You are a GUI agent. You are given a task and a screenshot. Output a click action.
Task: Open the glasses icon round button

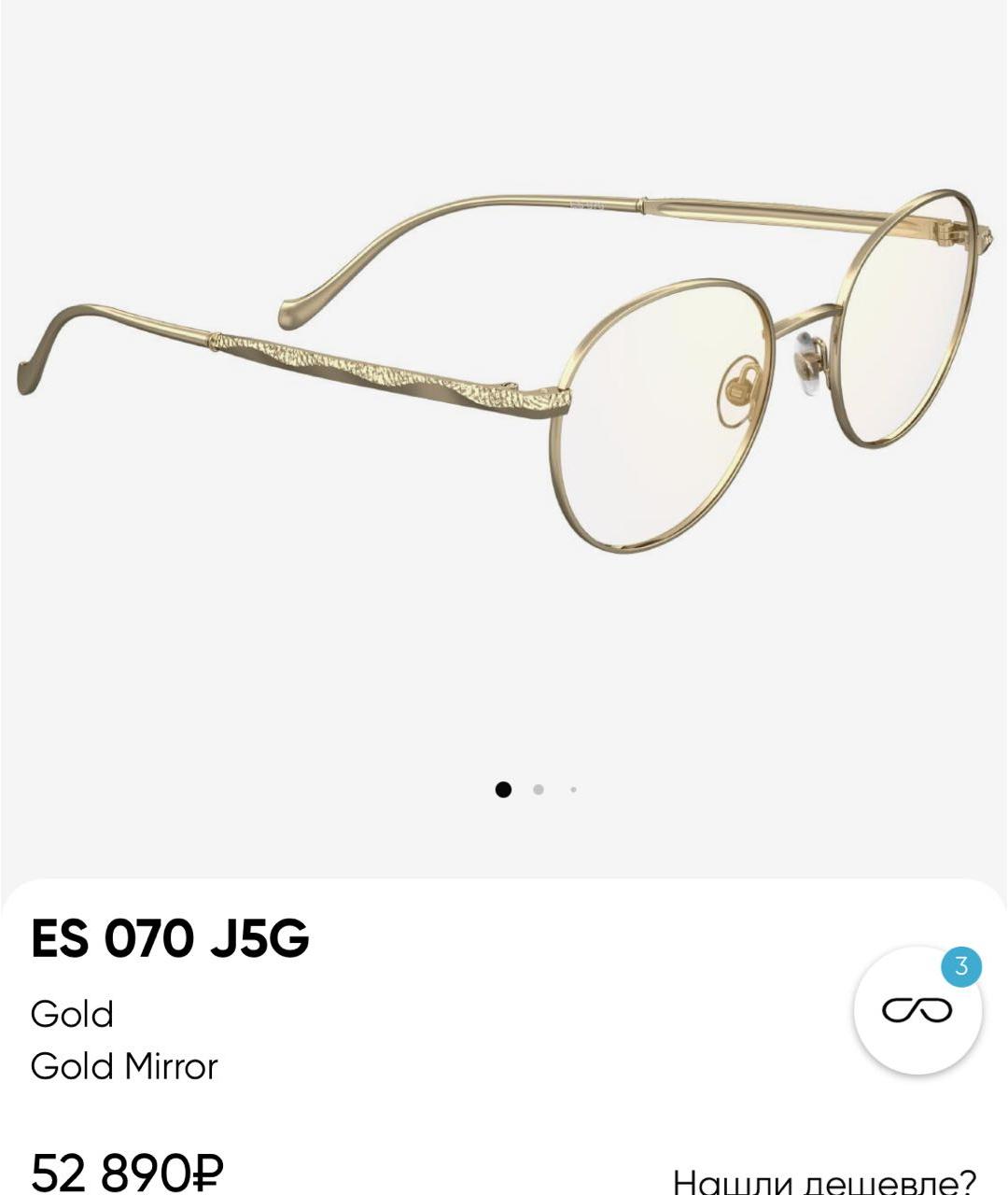(x=917, y=1010)
